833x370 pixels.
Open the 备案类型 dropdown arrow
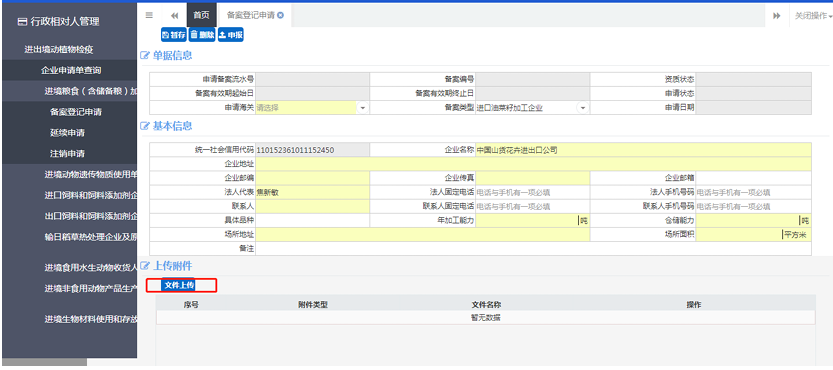[x=583, y=108]
